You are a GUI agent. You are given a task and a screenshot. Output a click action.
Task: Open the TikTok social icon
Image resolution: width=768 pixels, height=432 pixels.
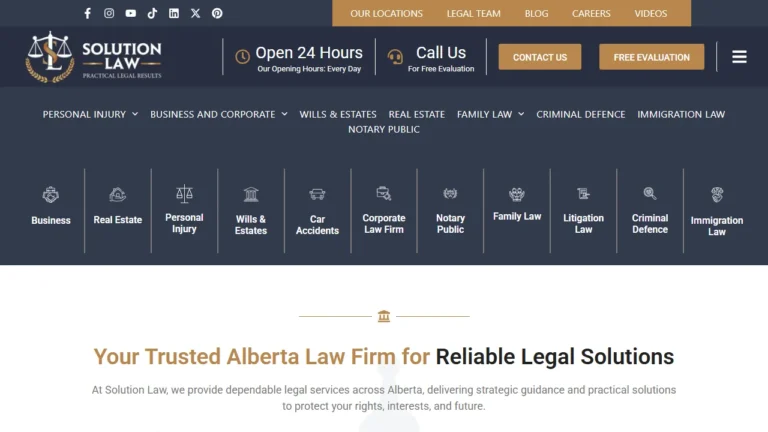coord(152,13)
